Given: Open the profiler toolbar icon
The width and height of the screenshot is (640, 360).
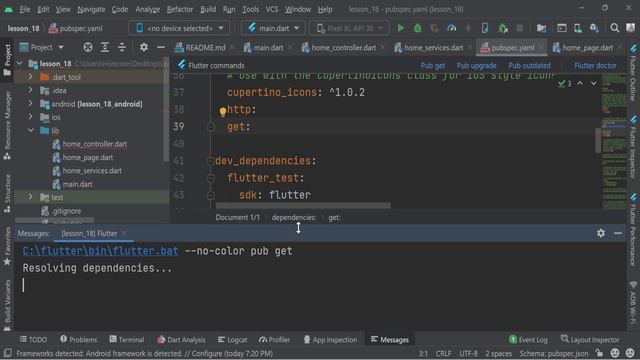Looking at the screenshot, I should [451, 28].
